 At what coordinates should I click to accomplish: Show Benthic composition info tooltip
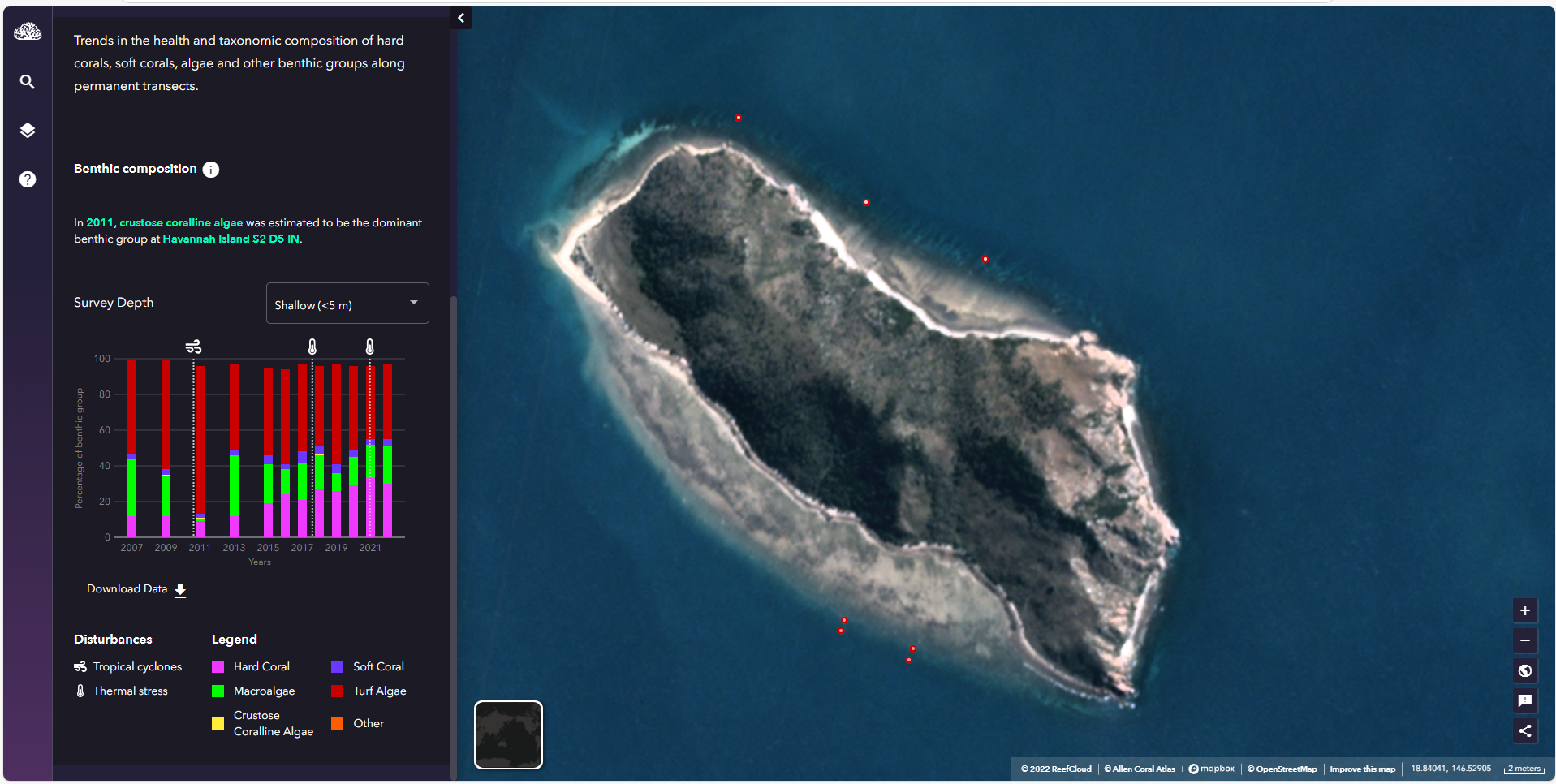click(x=211, y=170)
